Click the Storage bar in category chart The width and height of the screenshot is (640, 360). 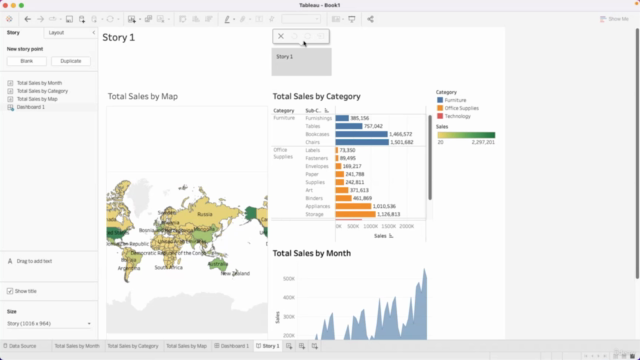point(356,214)
